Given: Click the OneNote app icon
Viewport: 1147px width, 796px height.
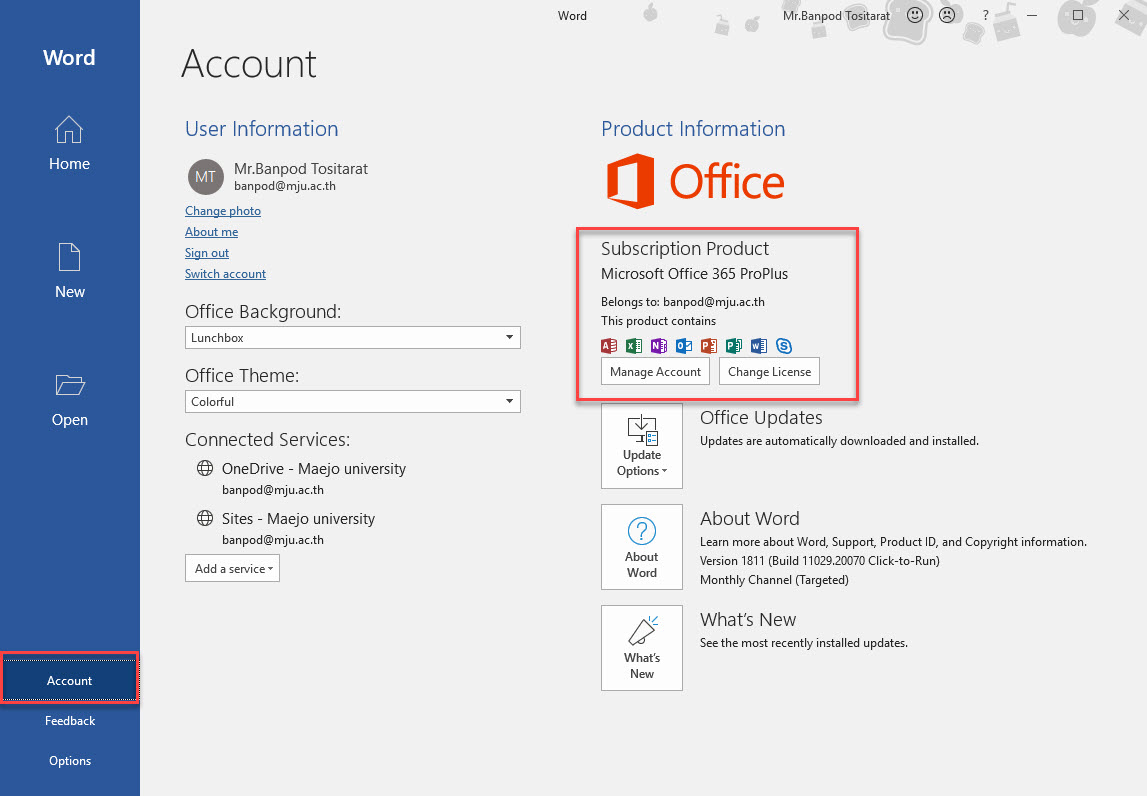Looking at the screenshot, I should point(658,346).
